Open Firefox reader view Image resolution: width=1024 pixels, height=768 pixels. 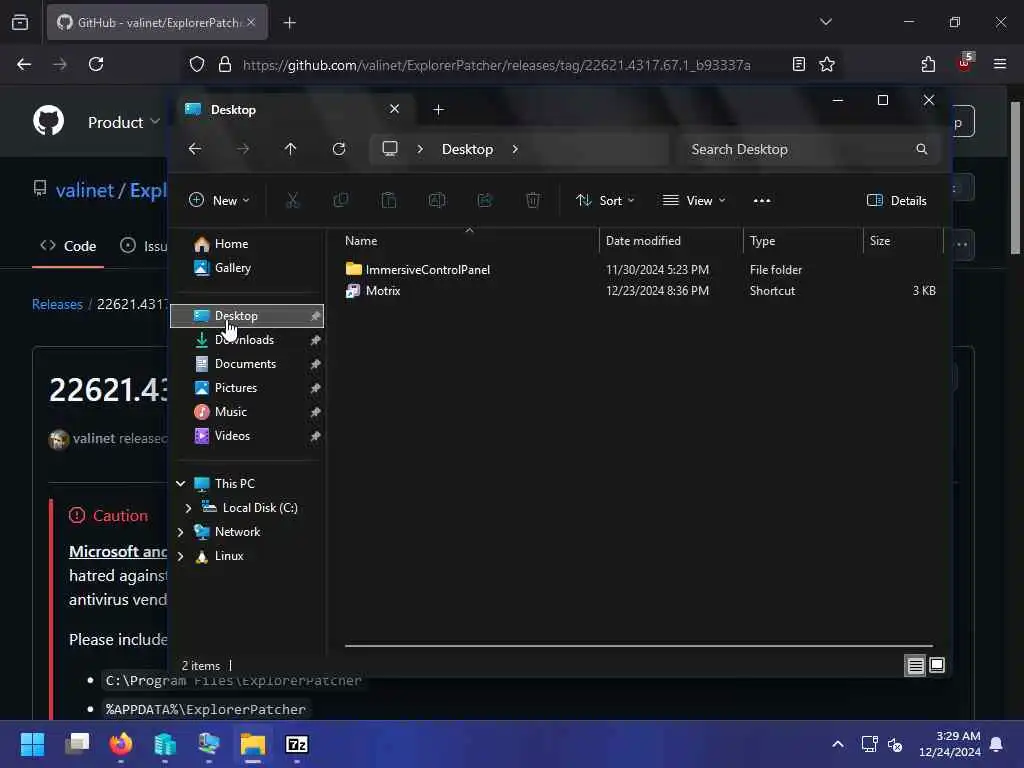pos(799,64)
